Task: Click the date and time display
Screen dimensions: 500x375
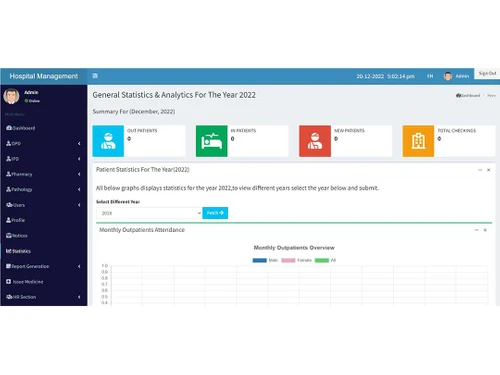Action: click(386, 76)
